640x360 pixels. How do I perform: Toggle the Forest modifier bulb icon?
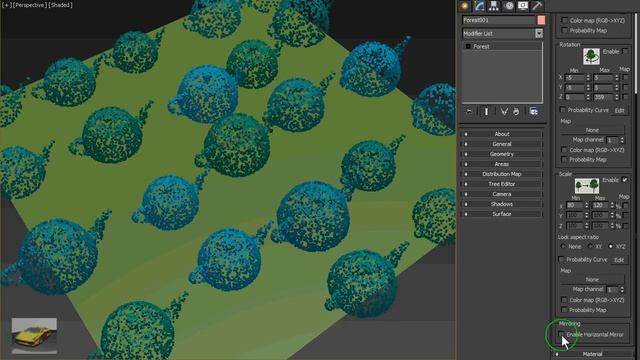click(x=468, y=47)
